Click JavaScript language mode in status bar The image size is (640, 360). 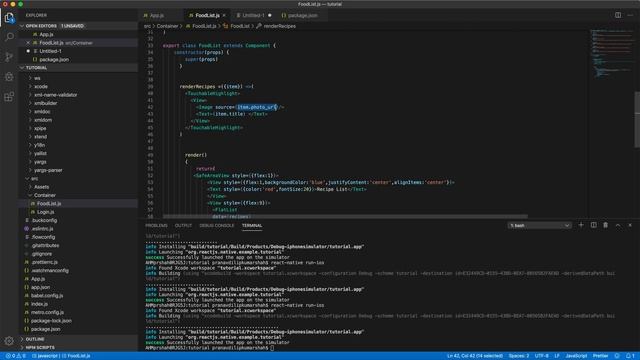coord(576,356)
